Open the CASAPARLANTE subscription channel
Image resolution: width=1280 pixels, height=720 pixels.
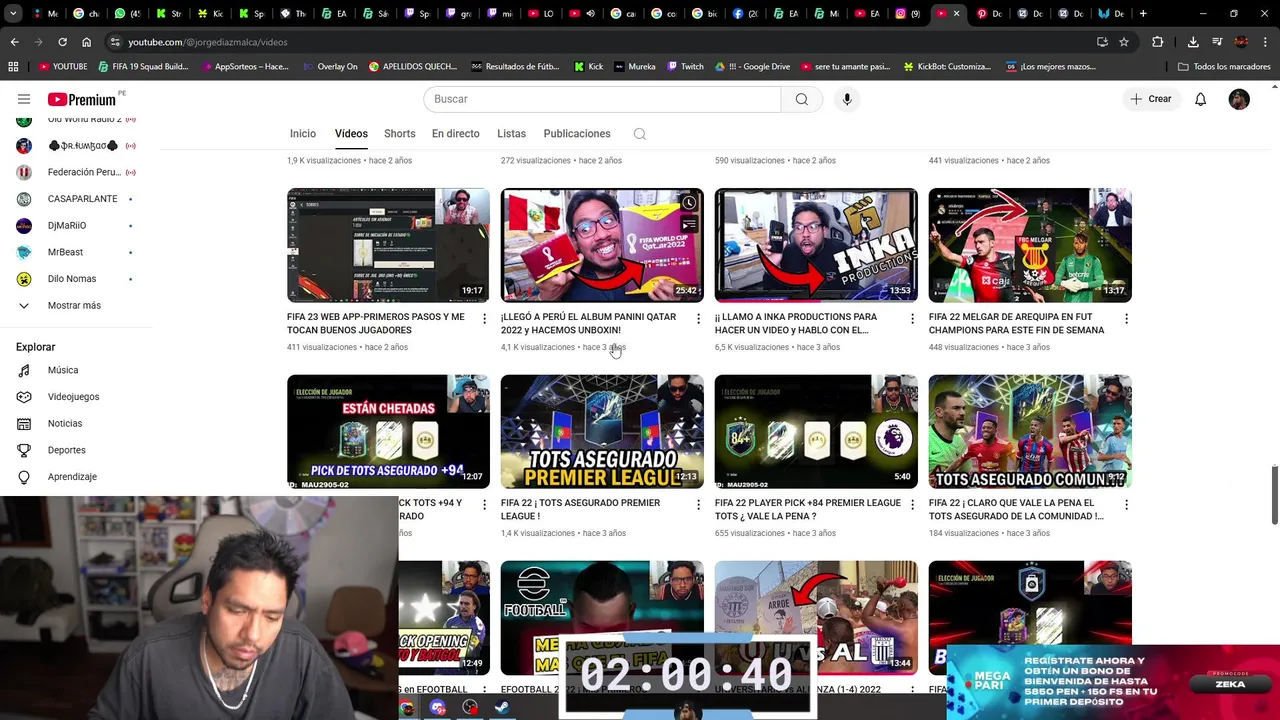pos(82,199)
